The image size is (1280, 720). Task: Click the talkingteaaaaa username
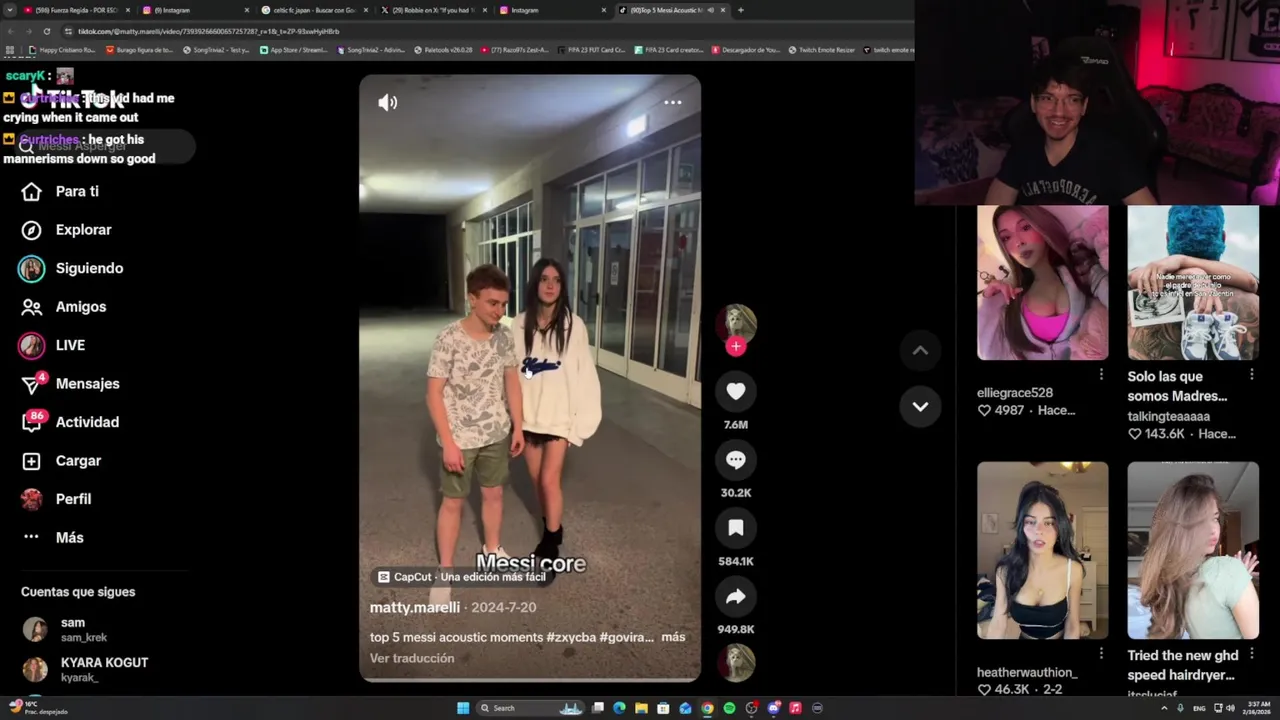1168,416
